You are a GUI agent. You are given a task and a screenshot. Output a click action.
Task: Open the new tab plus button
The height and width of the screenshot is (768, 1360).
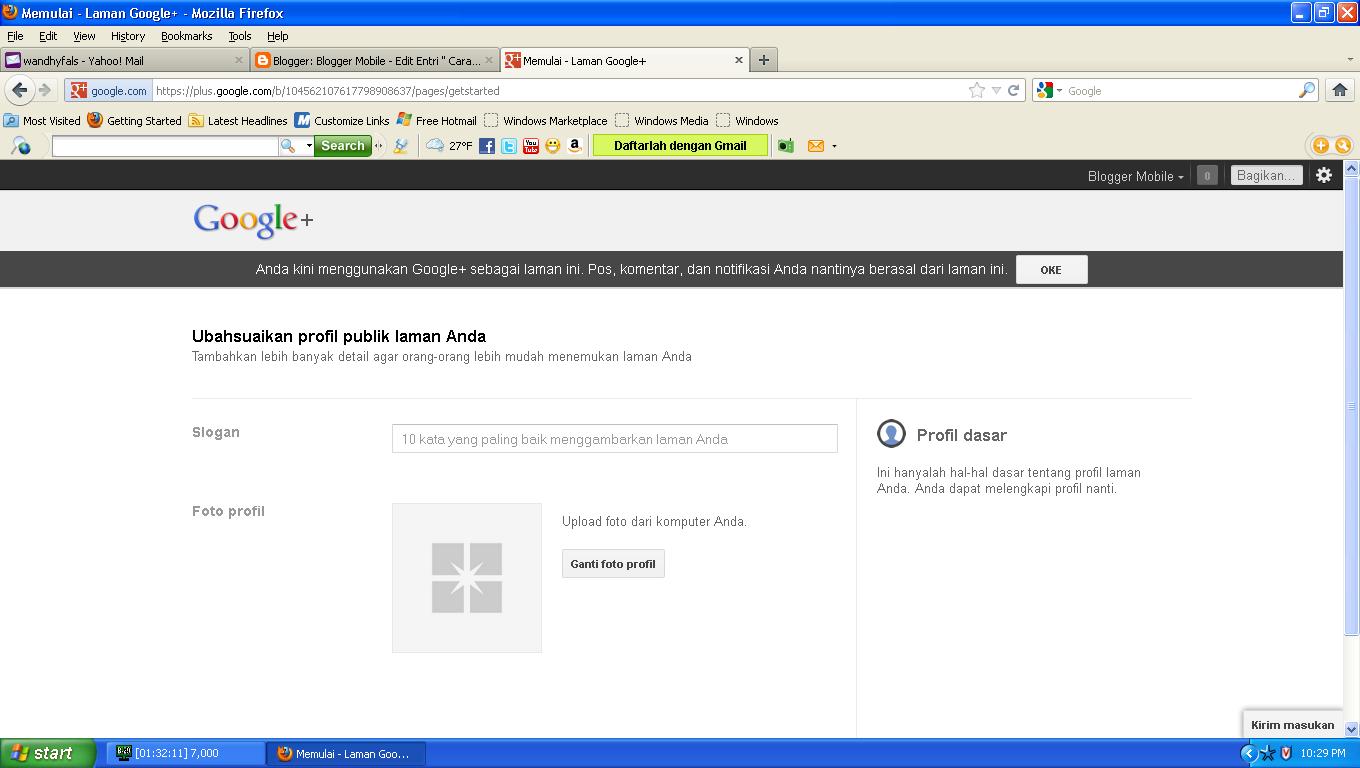point(763,60)
